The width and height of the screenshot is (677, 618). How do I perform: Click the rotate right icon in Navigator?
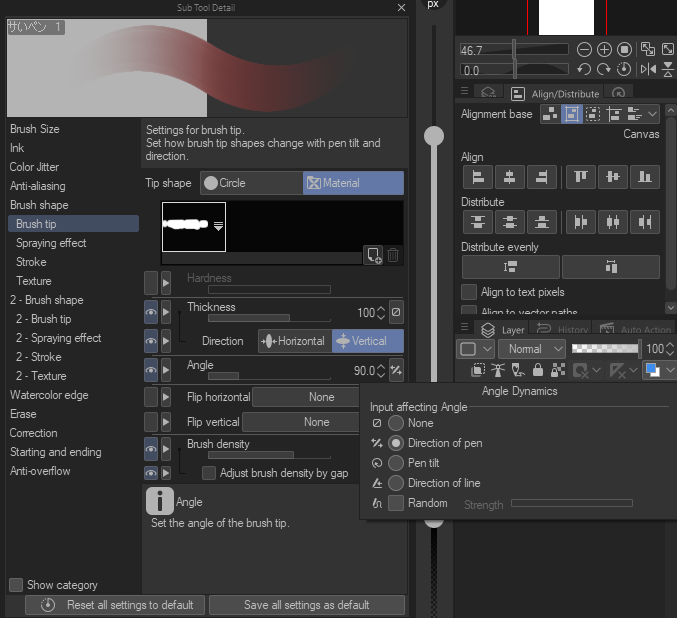point(604,69)
